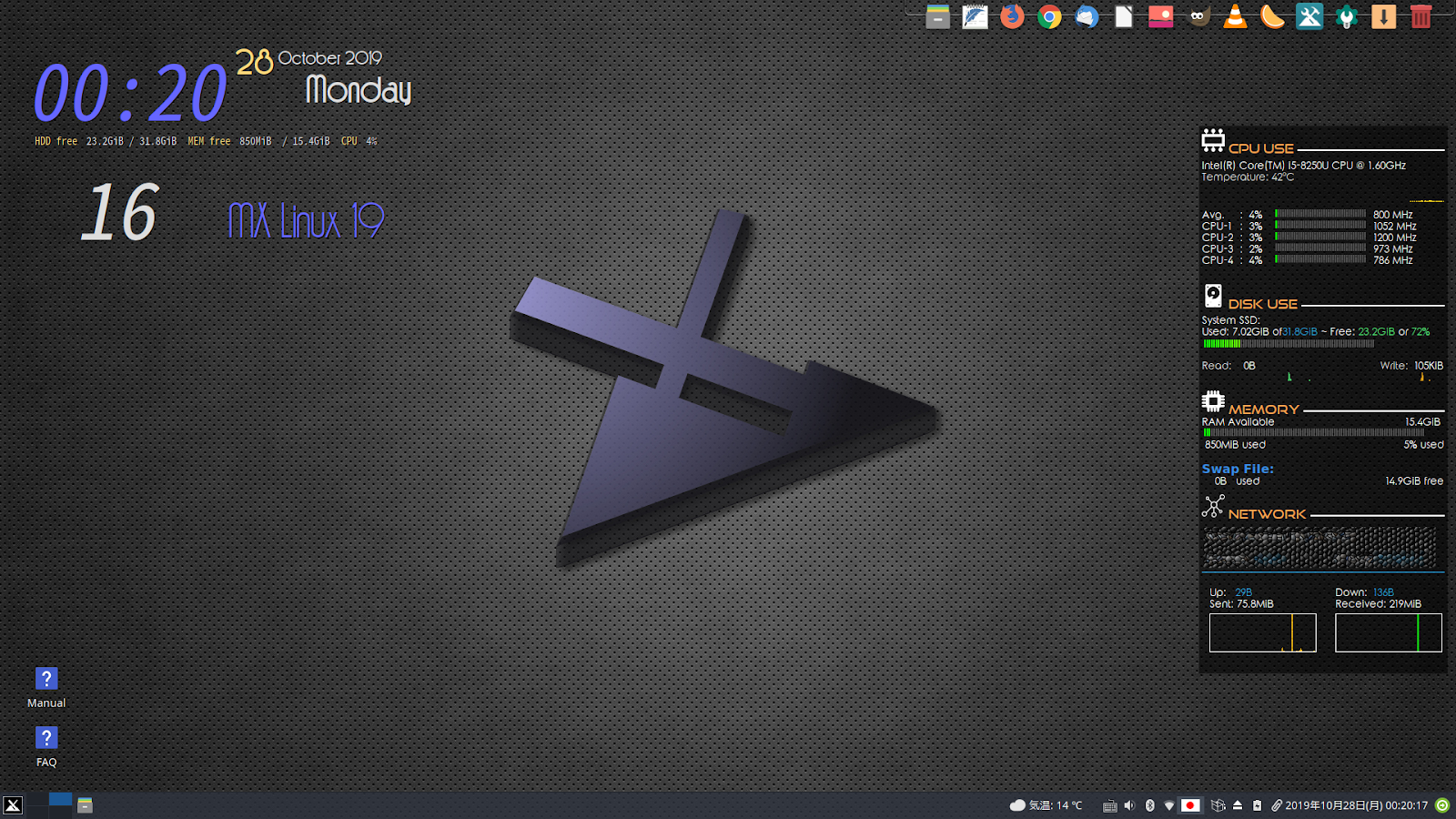Open the Wi-Fi network tray icon
This screenshot has height=819, width=1456.
point(1169,805)
